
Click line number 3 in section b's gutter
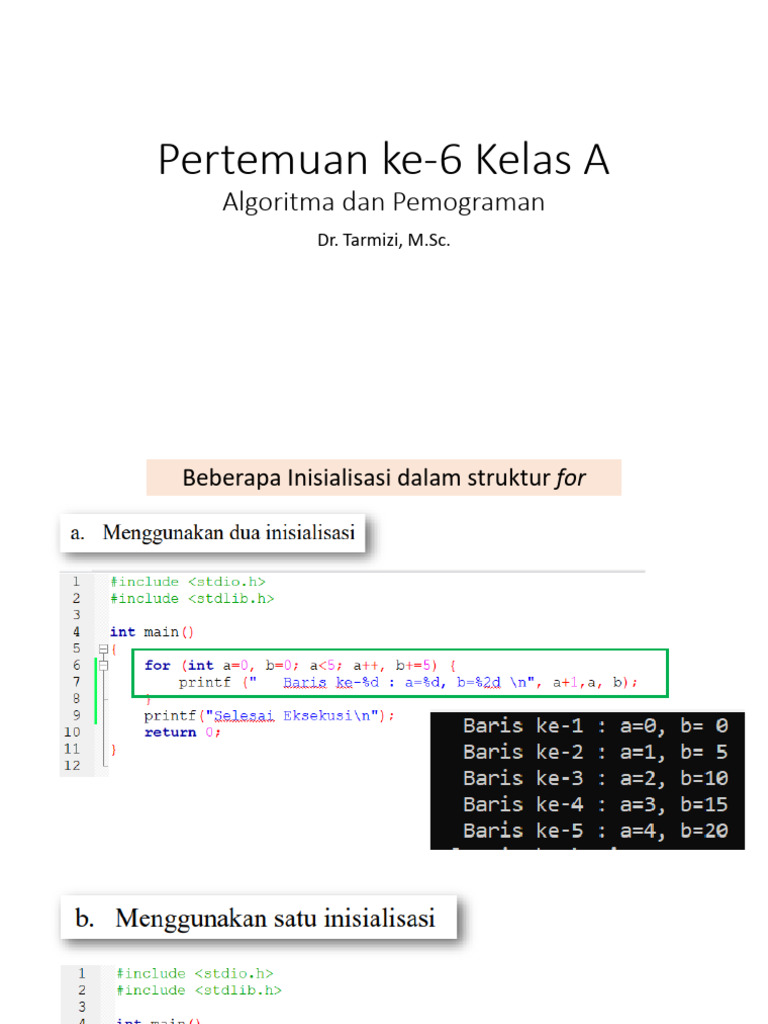82,1007
